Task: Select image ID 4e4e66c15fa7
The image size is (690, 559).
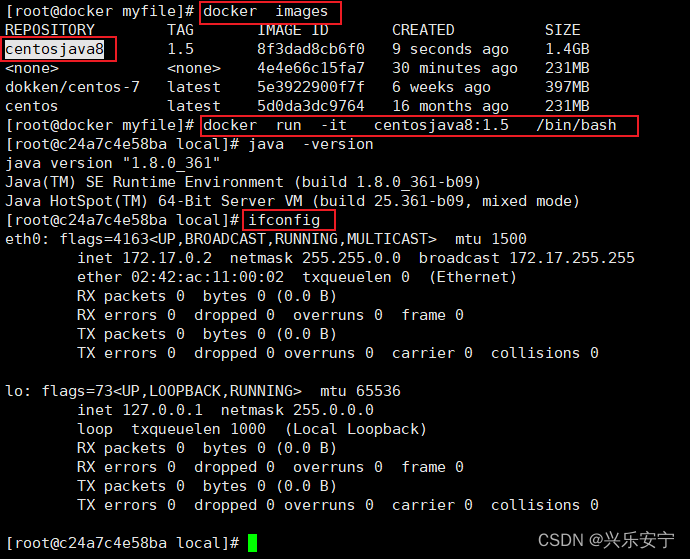Action: coord(311,68)
